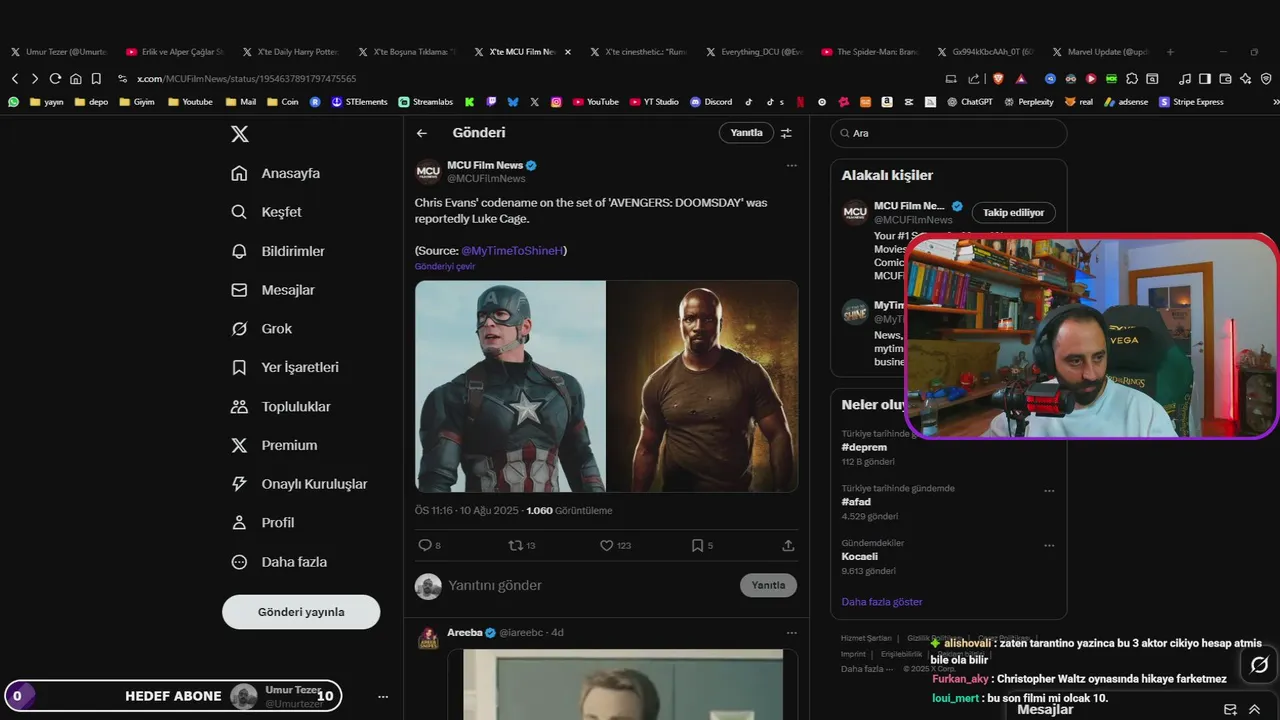Open the Kocaeli trending topic
Image resolution: width=1280 pixels, height=720 pixels.
tap(859, 557)
